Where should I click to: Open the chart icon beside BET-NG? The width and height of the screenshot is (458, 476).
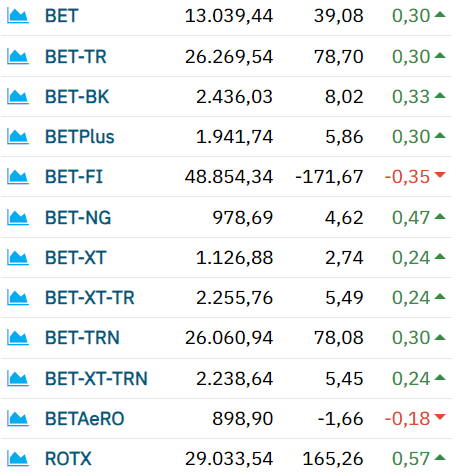click(18, 218)
